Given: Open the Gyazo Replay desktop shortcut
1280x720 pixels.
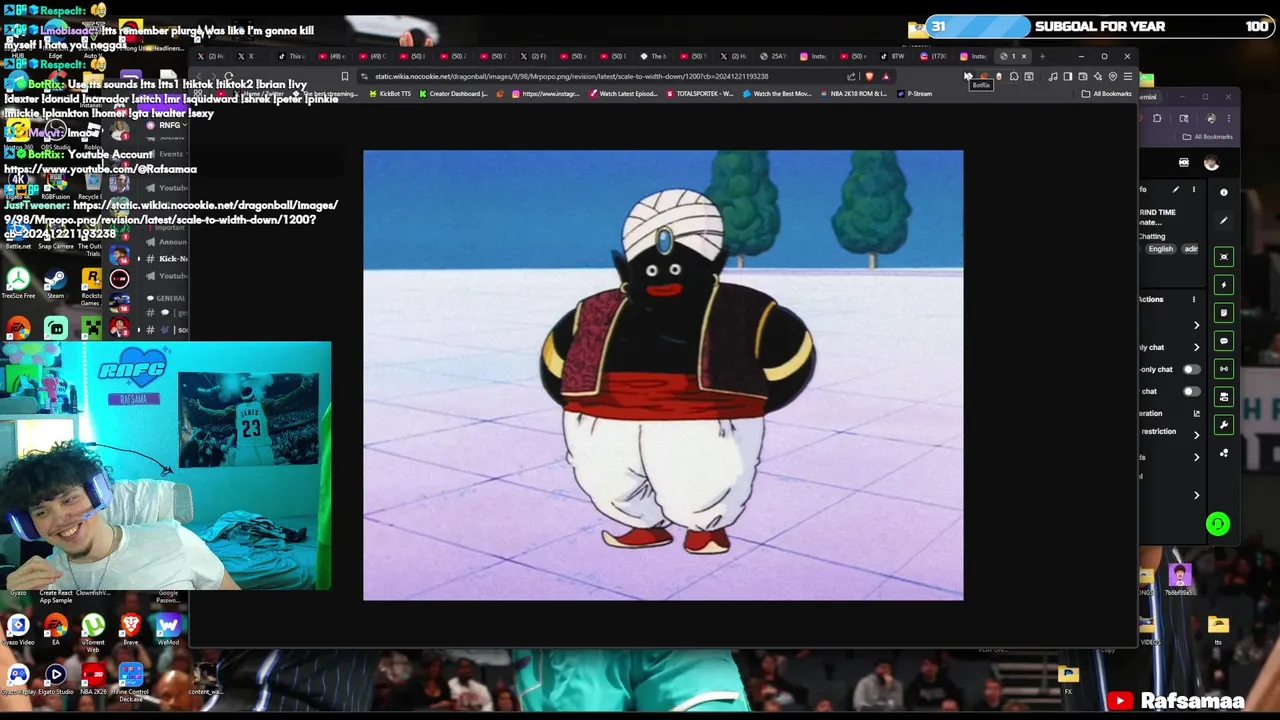Looking at the screenshot, I should pos(18,679).
